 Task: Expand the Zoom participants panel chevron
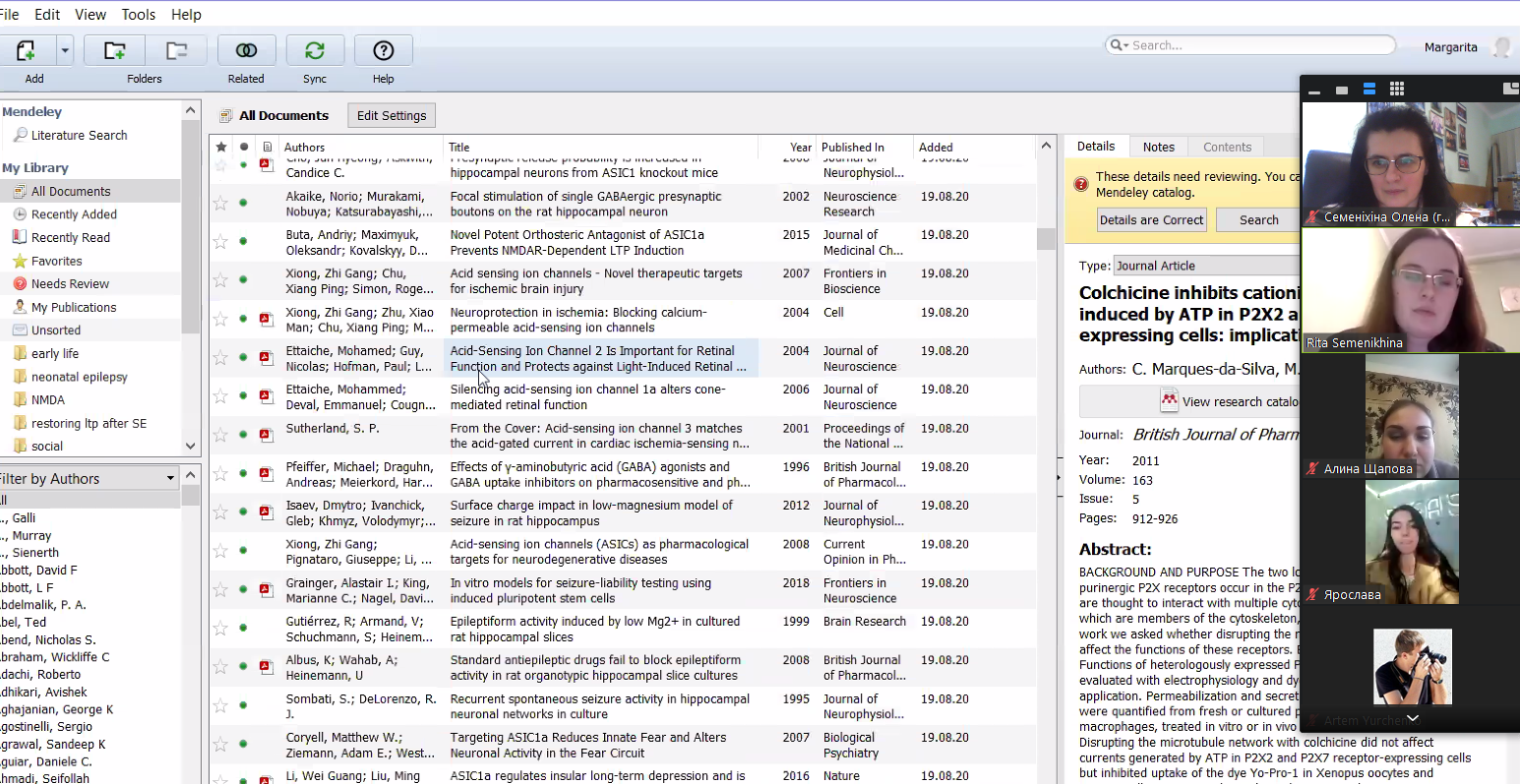tap(1412, 719)
